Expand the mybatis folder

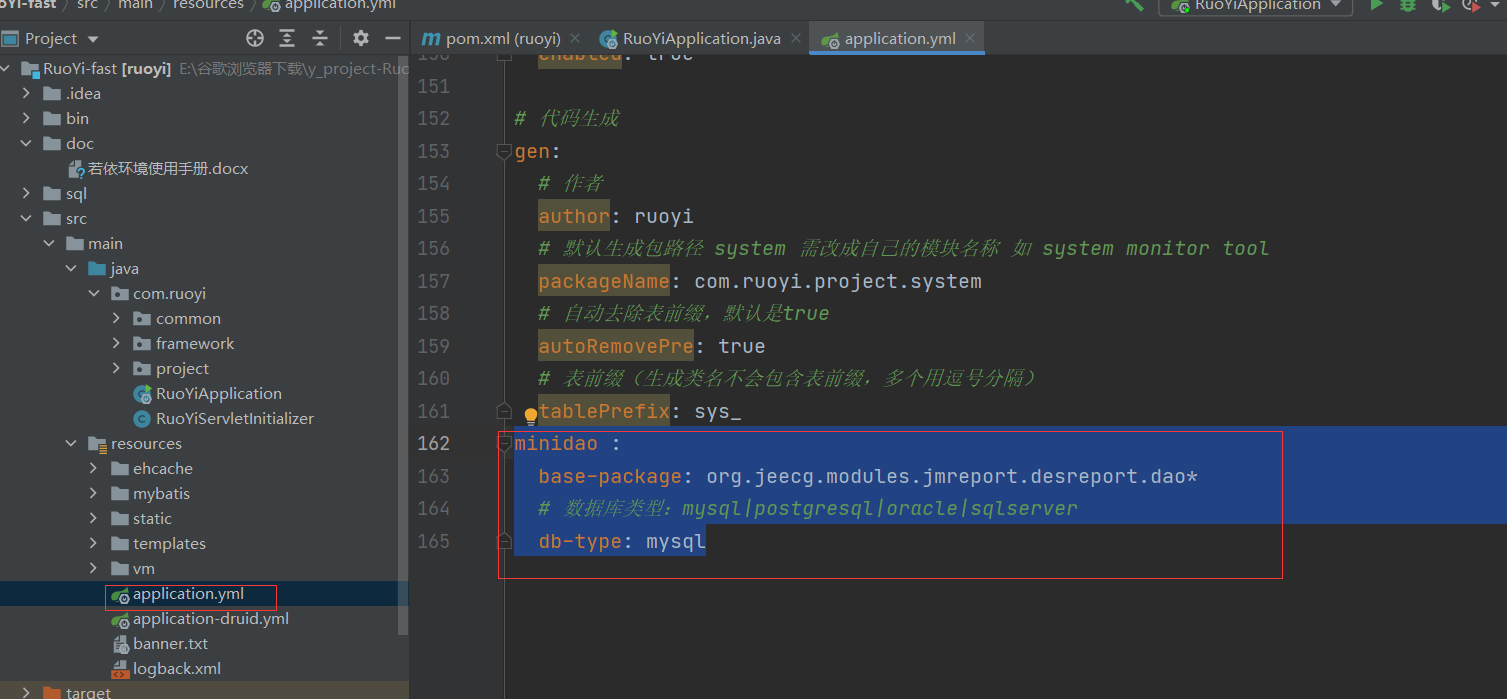pos(93,494)
